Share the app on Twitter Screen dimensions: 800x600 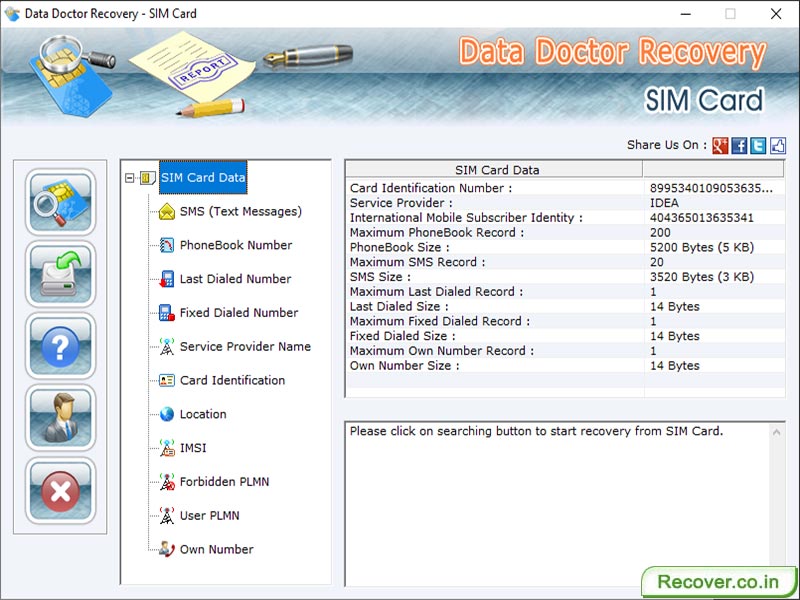757,145
